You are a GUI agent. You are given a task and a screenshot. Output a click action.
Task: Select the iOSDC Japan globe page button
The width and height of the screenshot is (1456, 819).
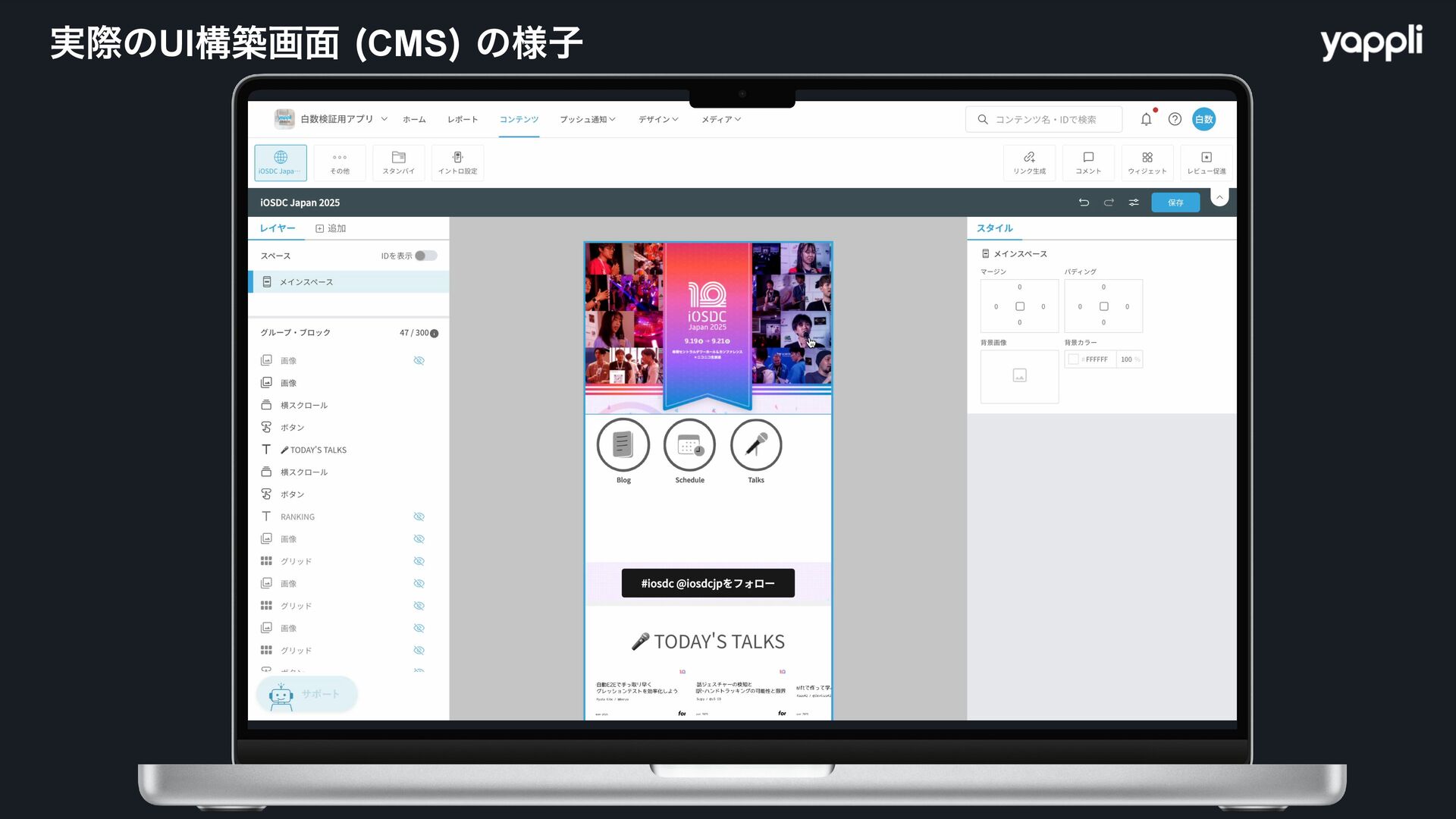[280, 162]
